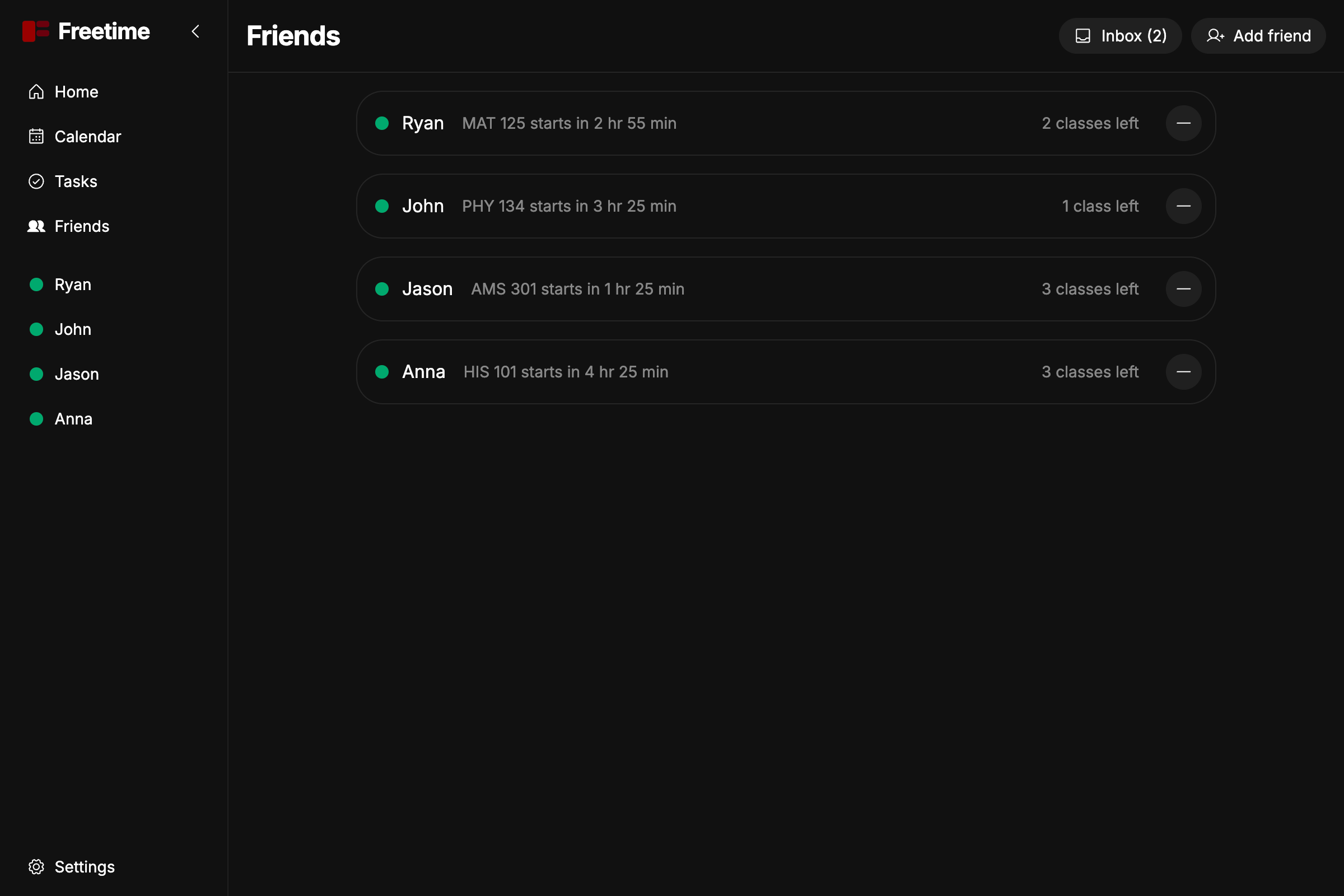Collapse the sidebar with the chevron
This screenshot has height=896, width=1344.
click(195, 31)
